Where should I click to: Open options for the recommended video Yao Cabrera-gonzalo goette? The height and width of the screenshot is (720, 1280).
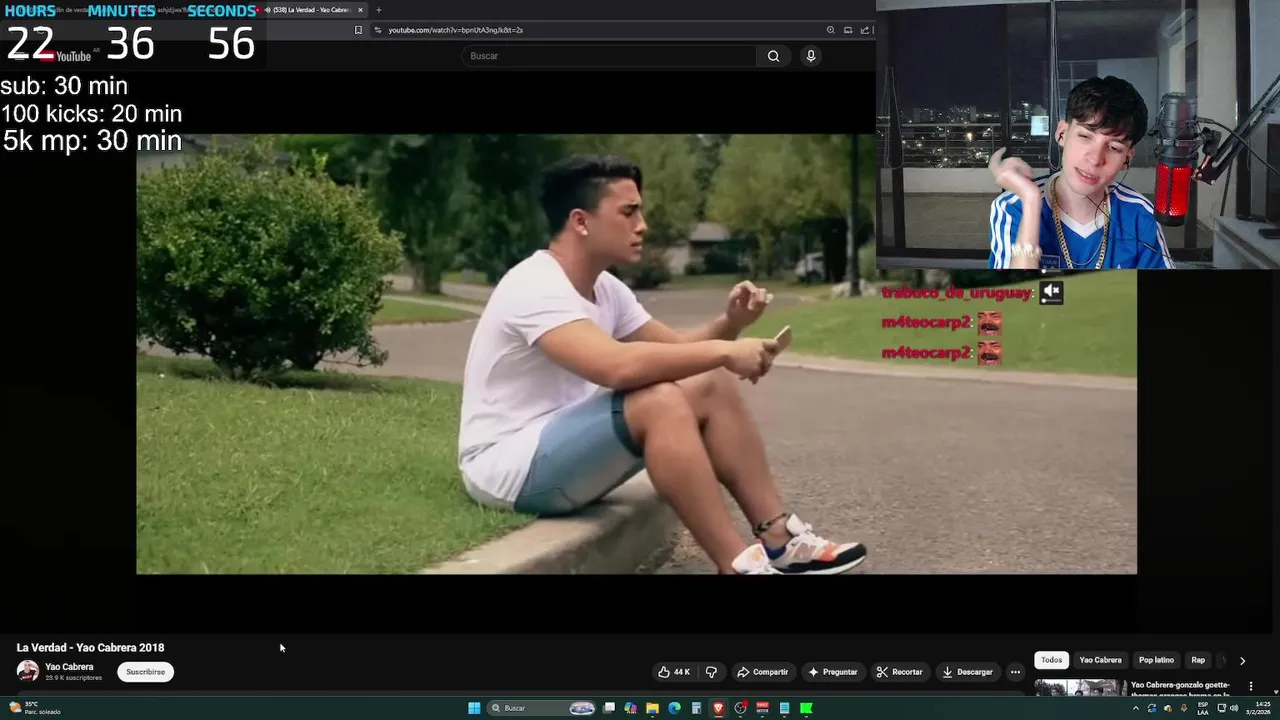click(1250, 686)
